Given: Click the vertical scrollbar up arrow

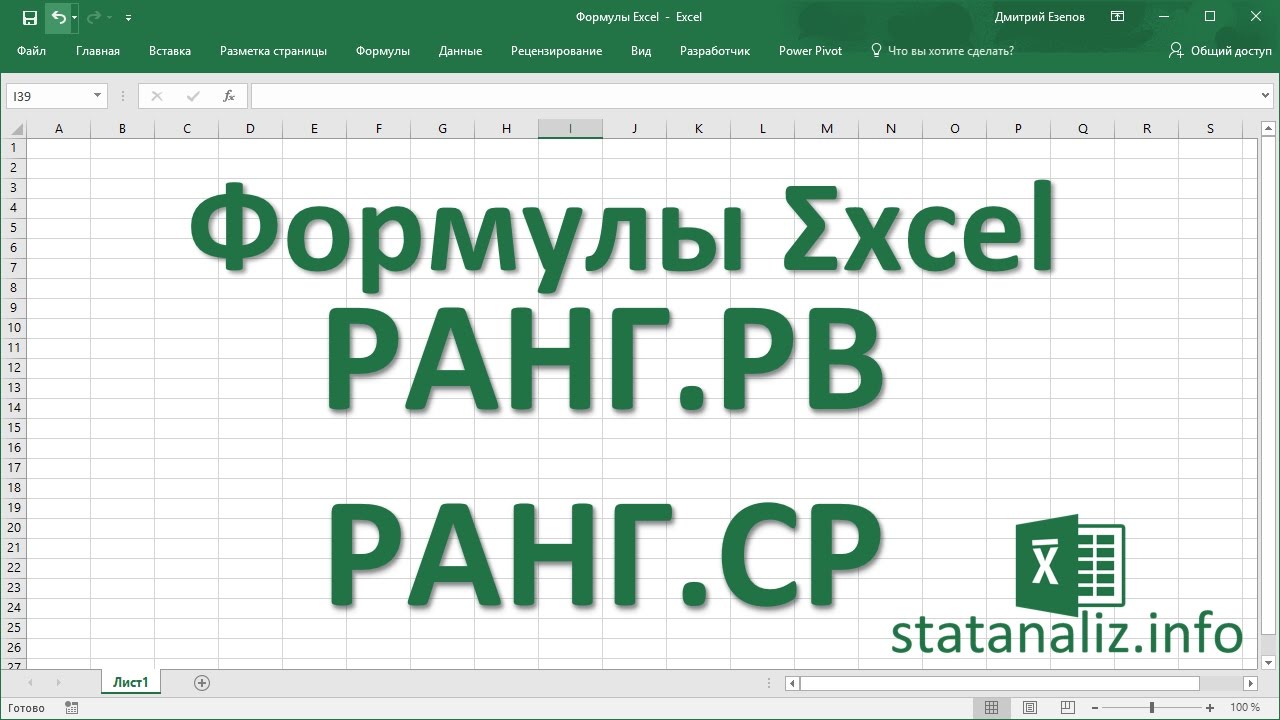Looking at the screenshot, I should tap(1268, 128).
